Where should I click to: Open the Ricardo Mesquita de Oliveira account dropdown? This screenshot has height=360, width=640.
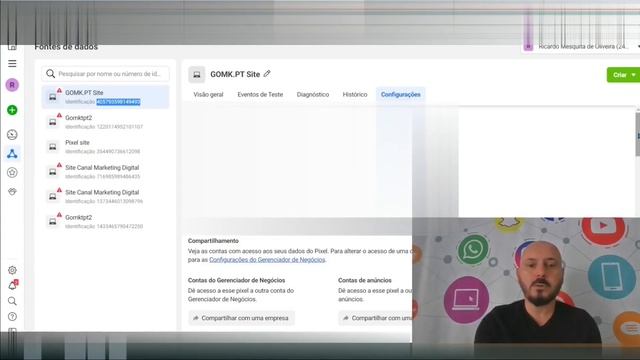point(581,47)
